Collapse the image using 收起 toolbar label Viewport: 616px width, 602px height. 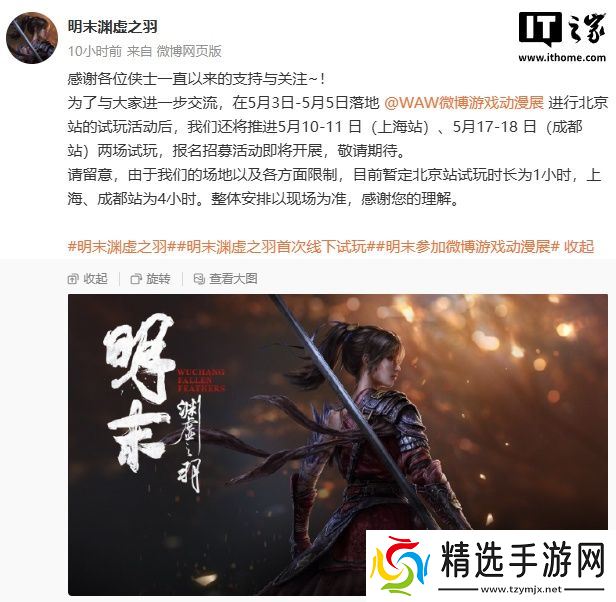coord(95,279)
